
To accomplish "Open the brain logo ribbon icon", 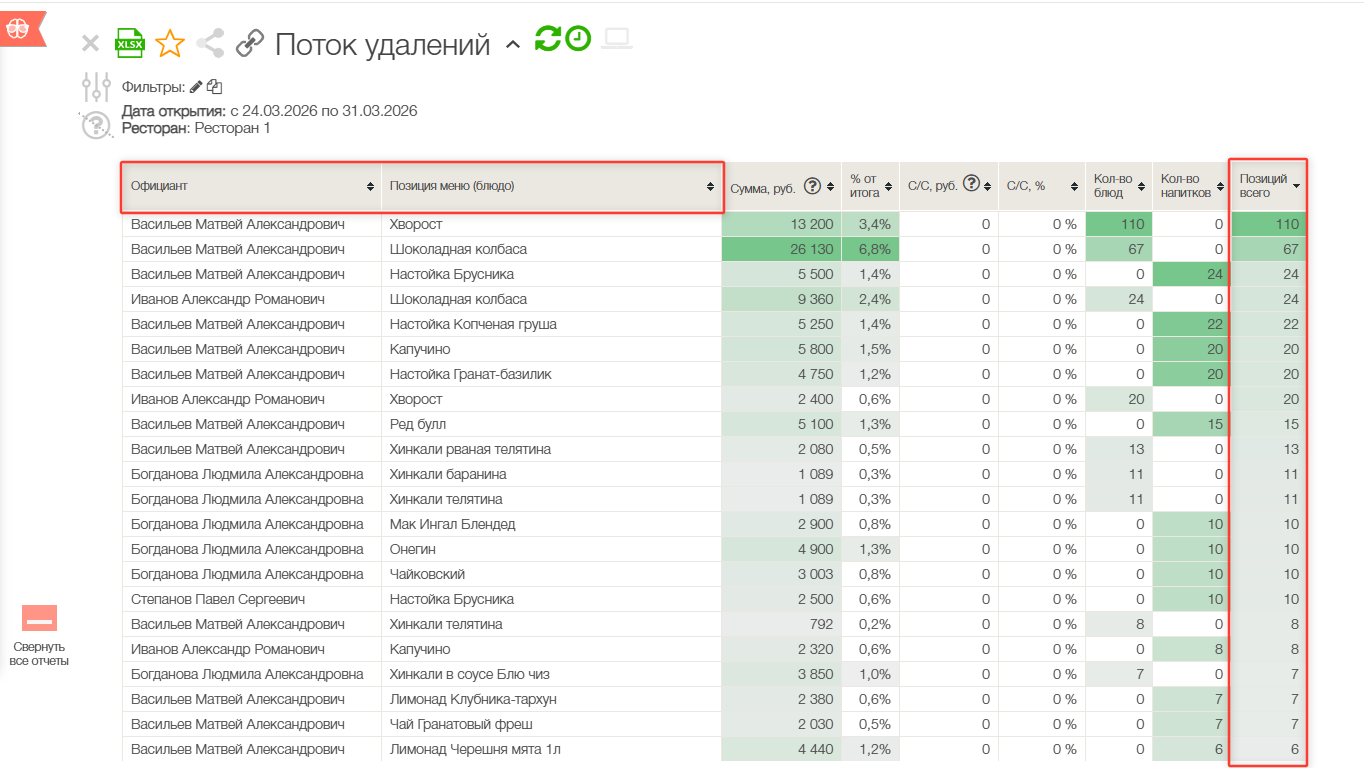I will (x=21, y=29).
